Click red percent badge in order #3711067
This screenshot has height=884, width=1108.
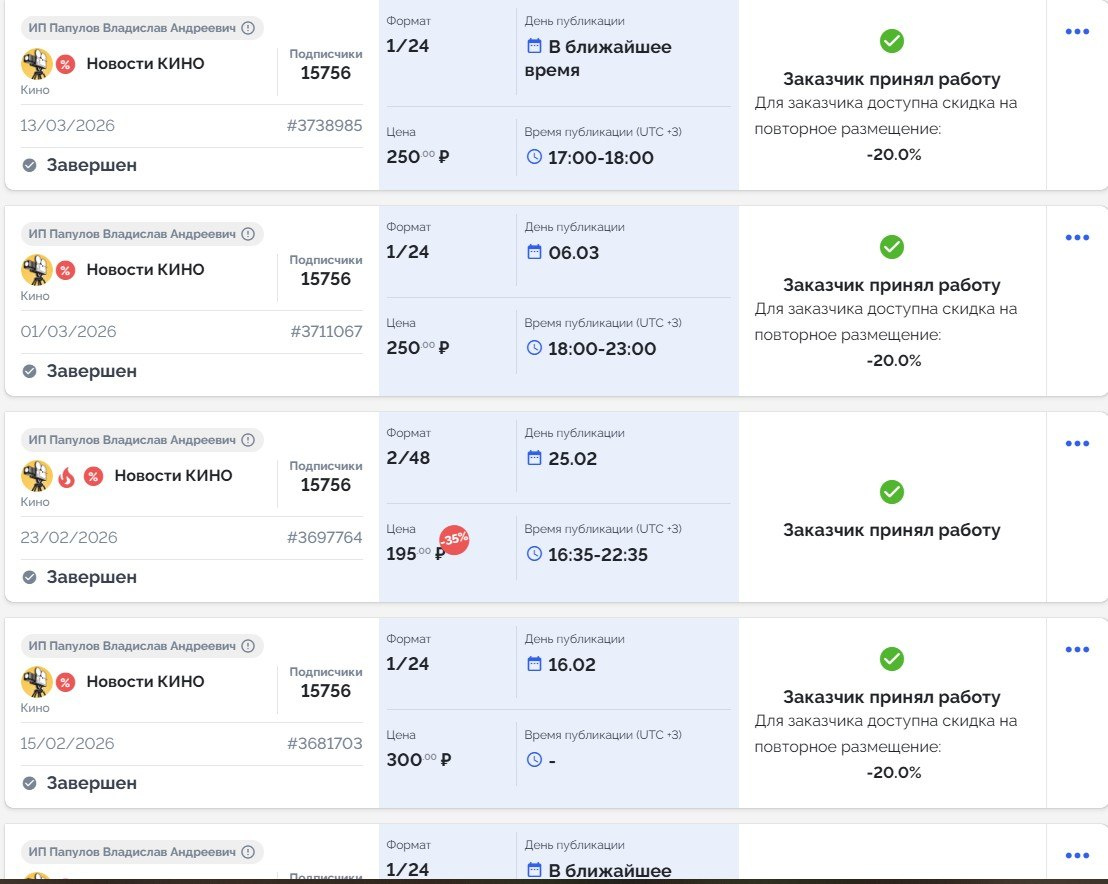(x=65, y=270)
